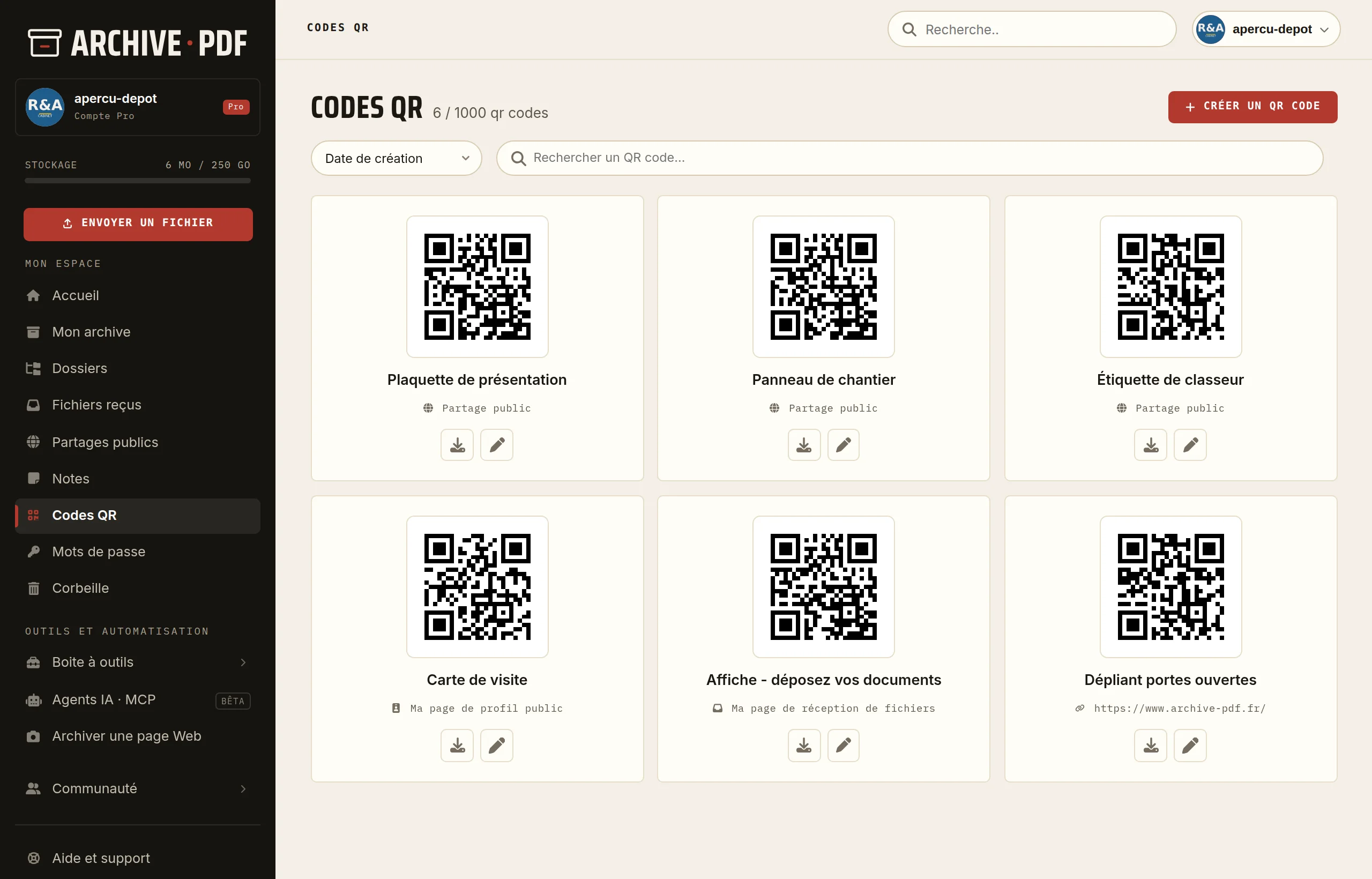Click Partage public under Plaquette de présentation

[x=486, y=408]
